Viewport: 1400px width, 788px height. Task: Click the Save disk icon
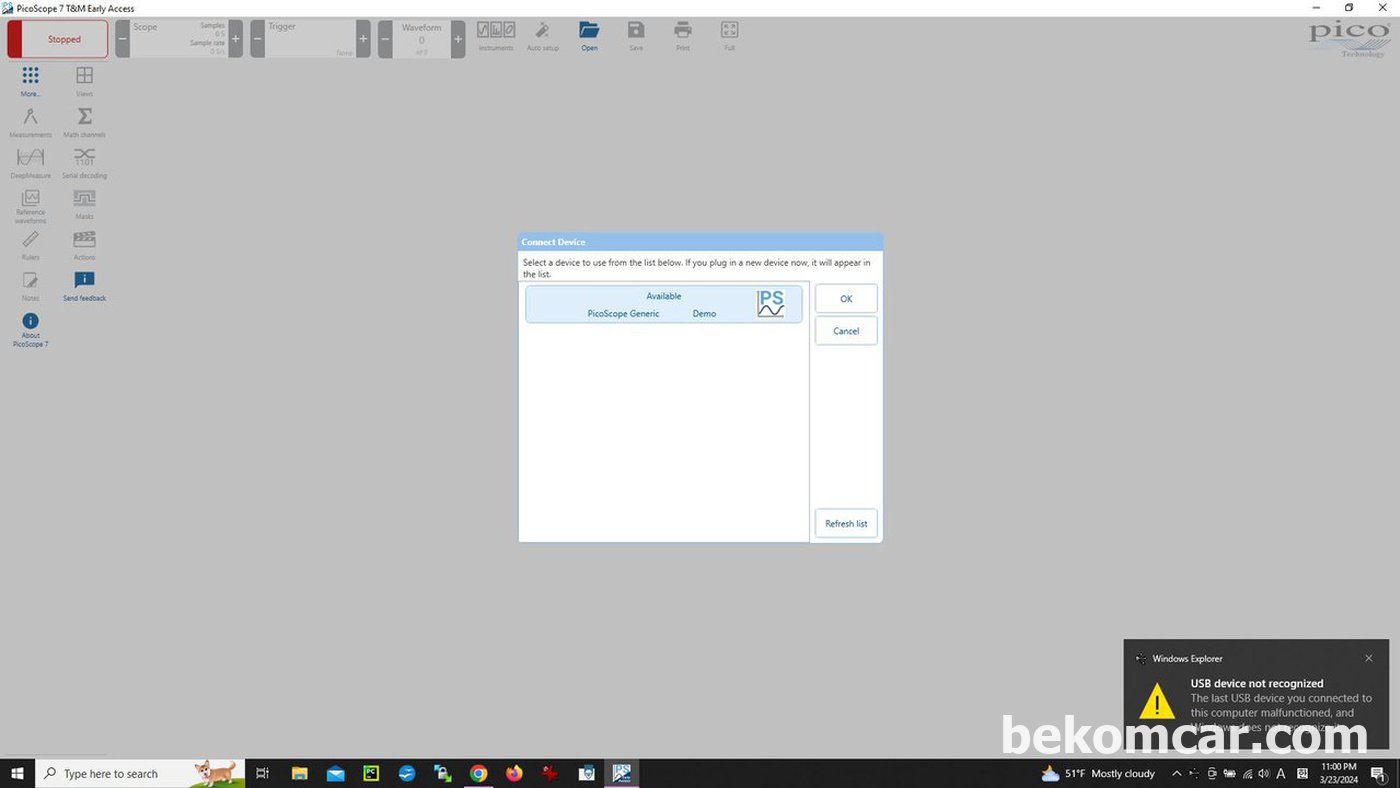pos(636,31)
